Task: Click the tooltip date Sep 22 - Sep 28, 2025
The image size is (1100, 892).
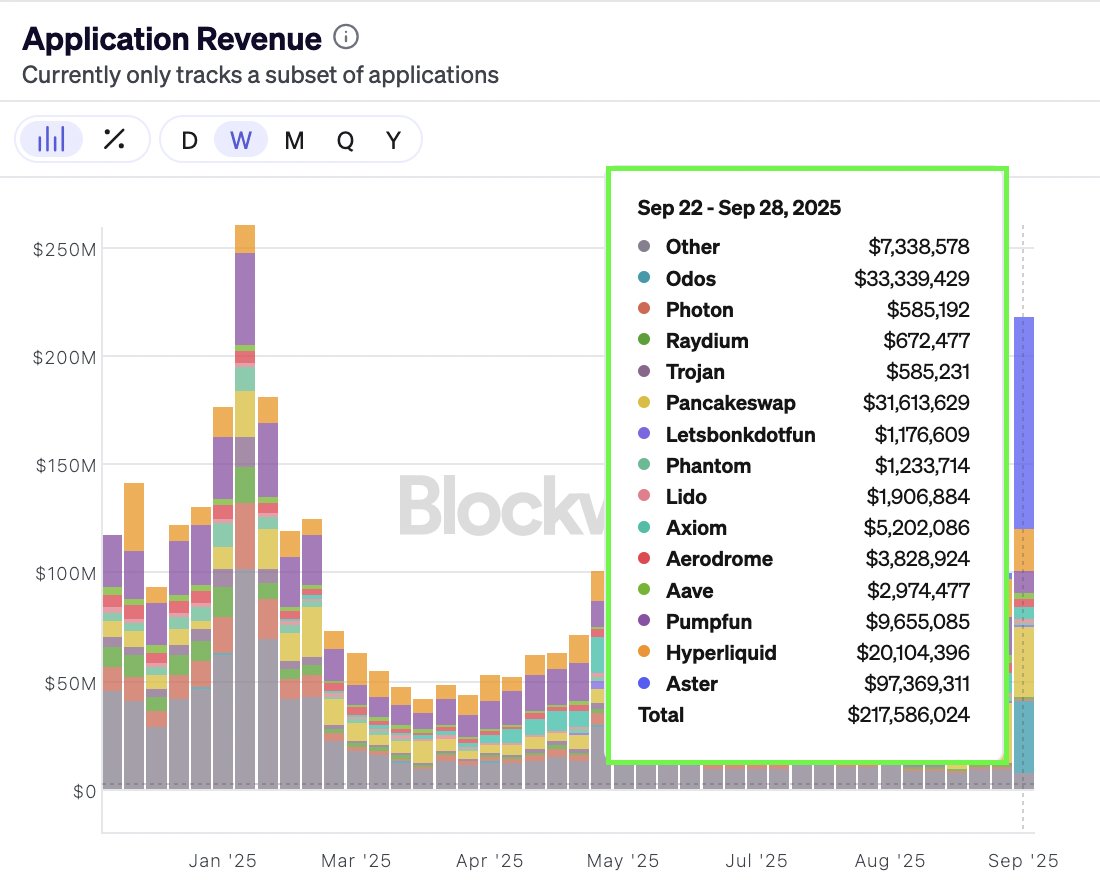Action: click(x=739, y=208)
